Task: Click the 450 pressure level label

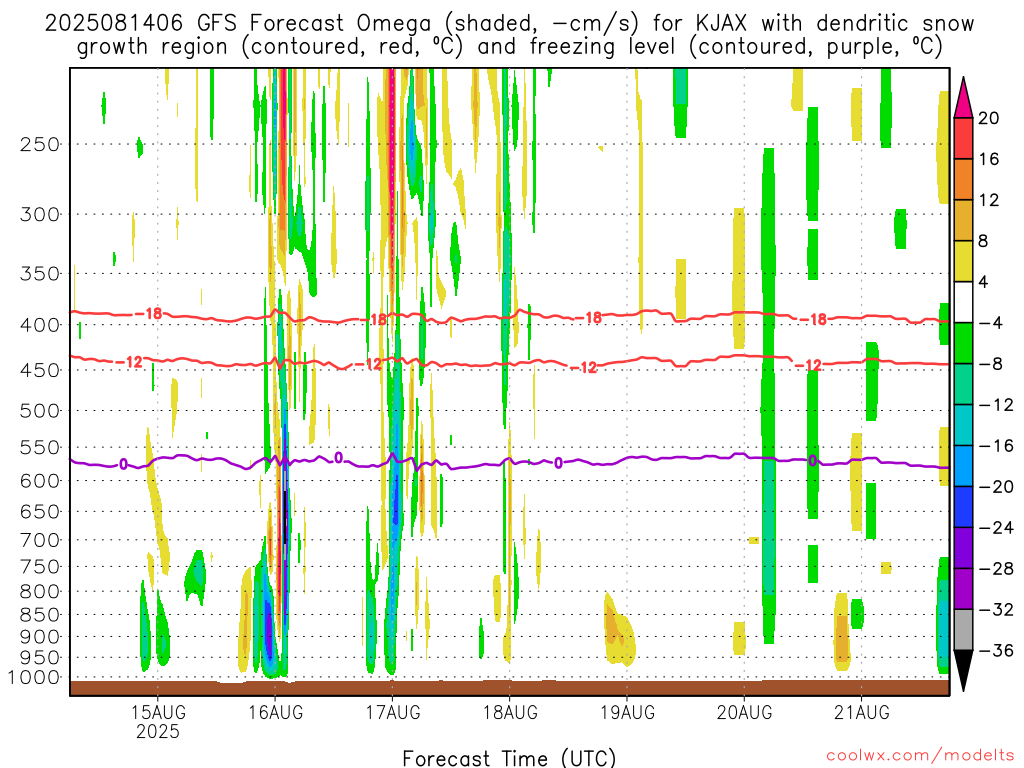Action: point(40,370)
